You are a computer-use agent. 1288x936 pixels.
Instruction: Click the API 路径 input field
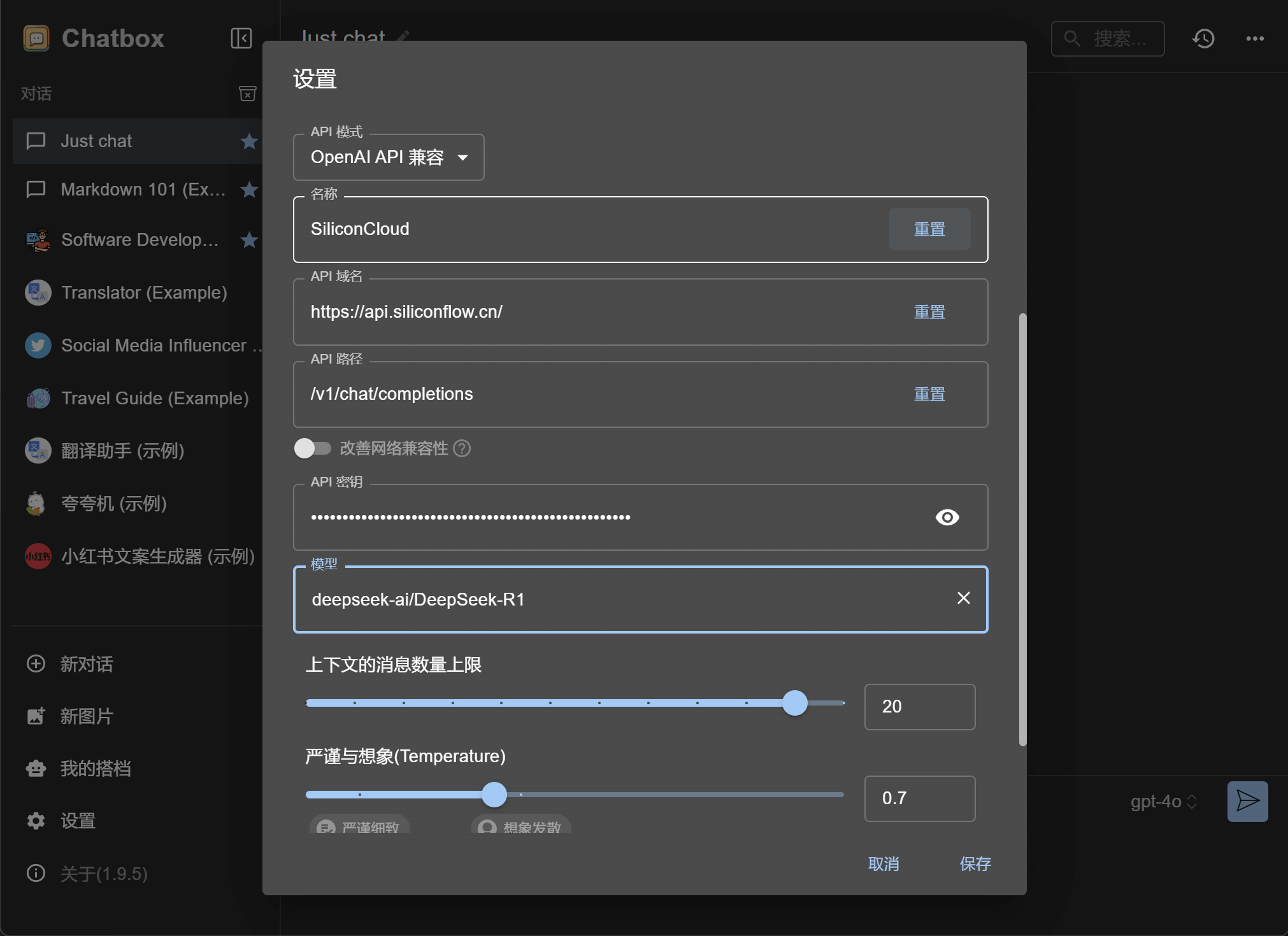click(599, 394)
